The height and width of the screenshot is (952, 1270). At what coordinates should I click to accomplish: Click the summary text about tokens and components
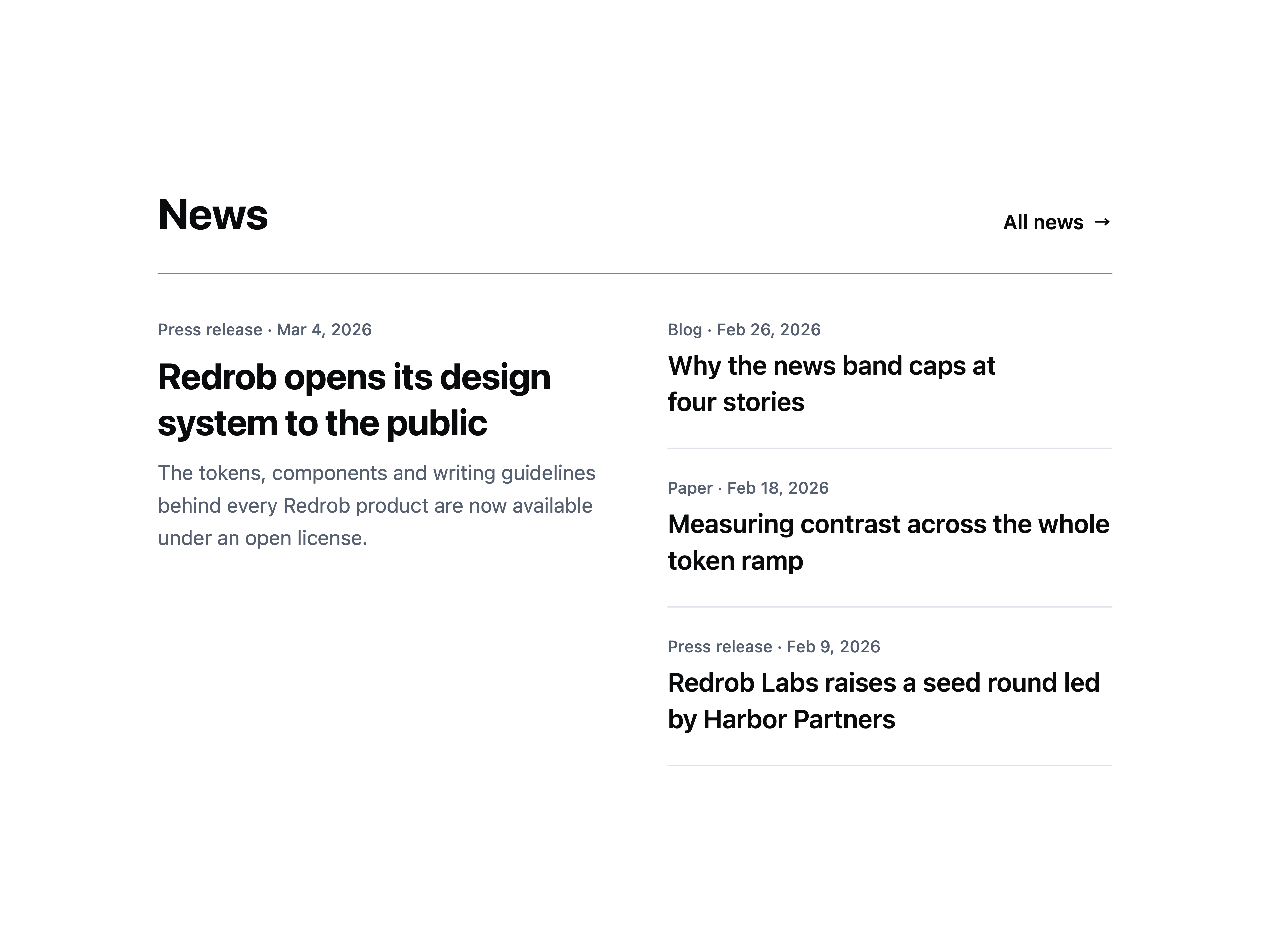[377, 505]
